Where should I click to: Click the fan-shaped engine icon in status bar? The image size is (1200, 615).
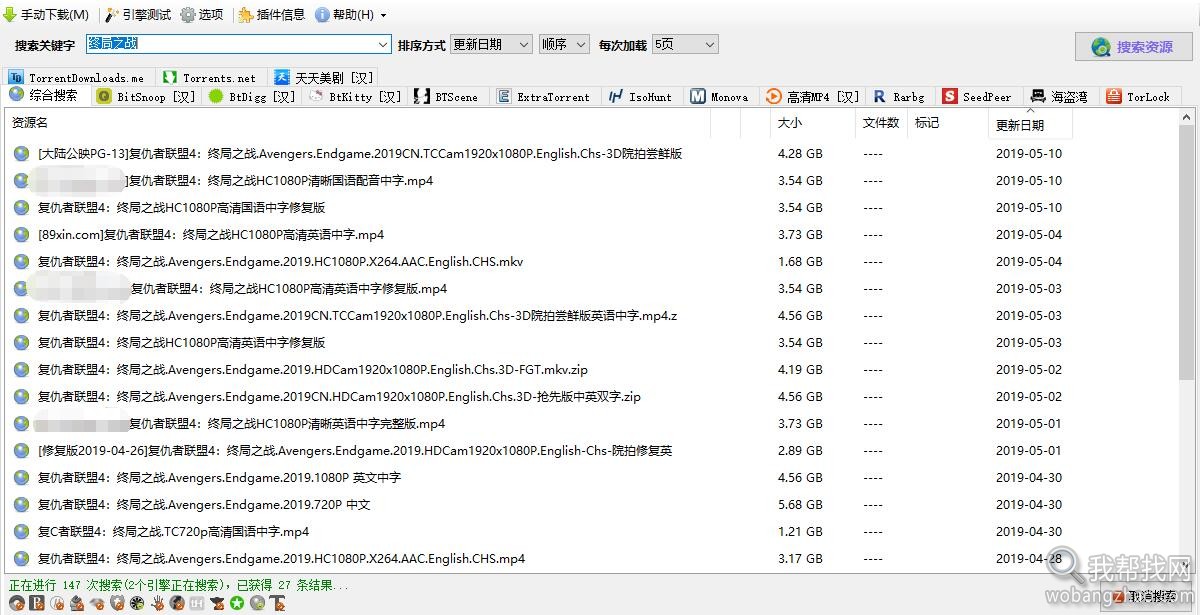click(x=137, y=603)
